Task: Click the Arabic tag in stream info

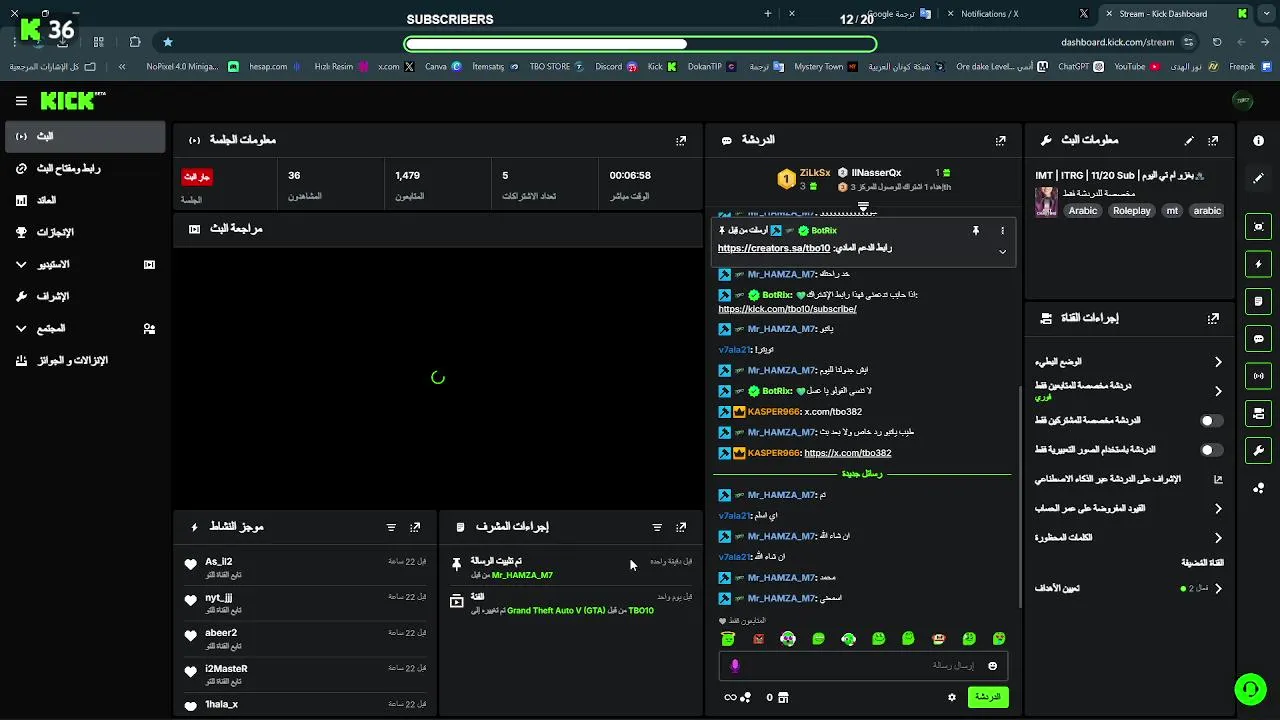Action: click(1083, 211)
